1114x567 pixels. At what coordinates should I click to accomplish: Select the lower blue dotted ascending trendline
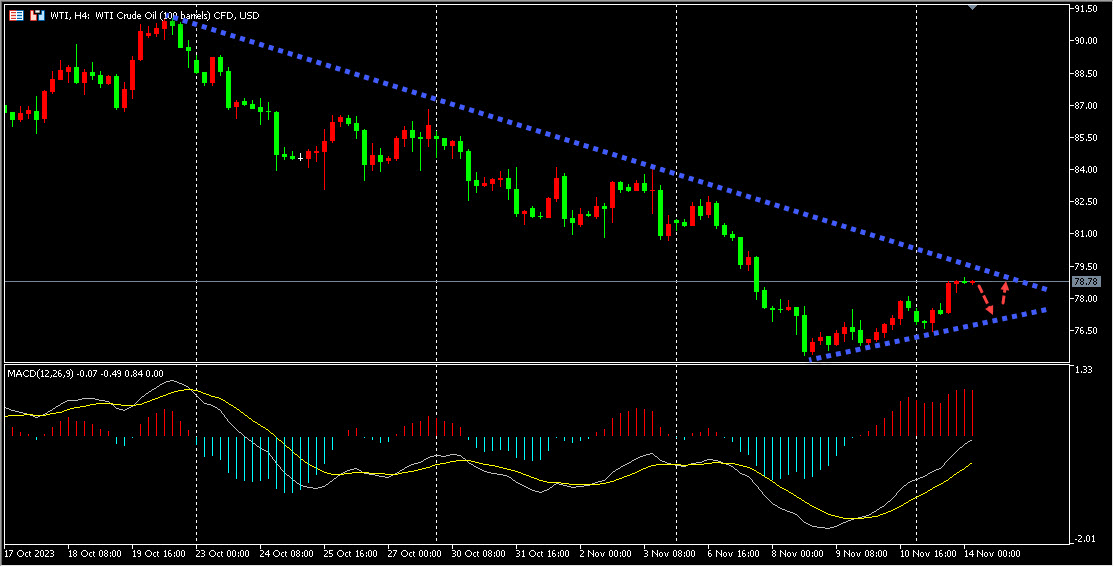point(928,334)
